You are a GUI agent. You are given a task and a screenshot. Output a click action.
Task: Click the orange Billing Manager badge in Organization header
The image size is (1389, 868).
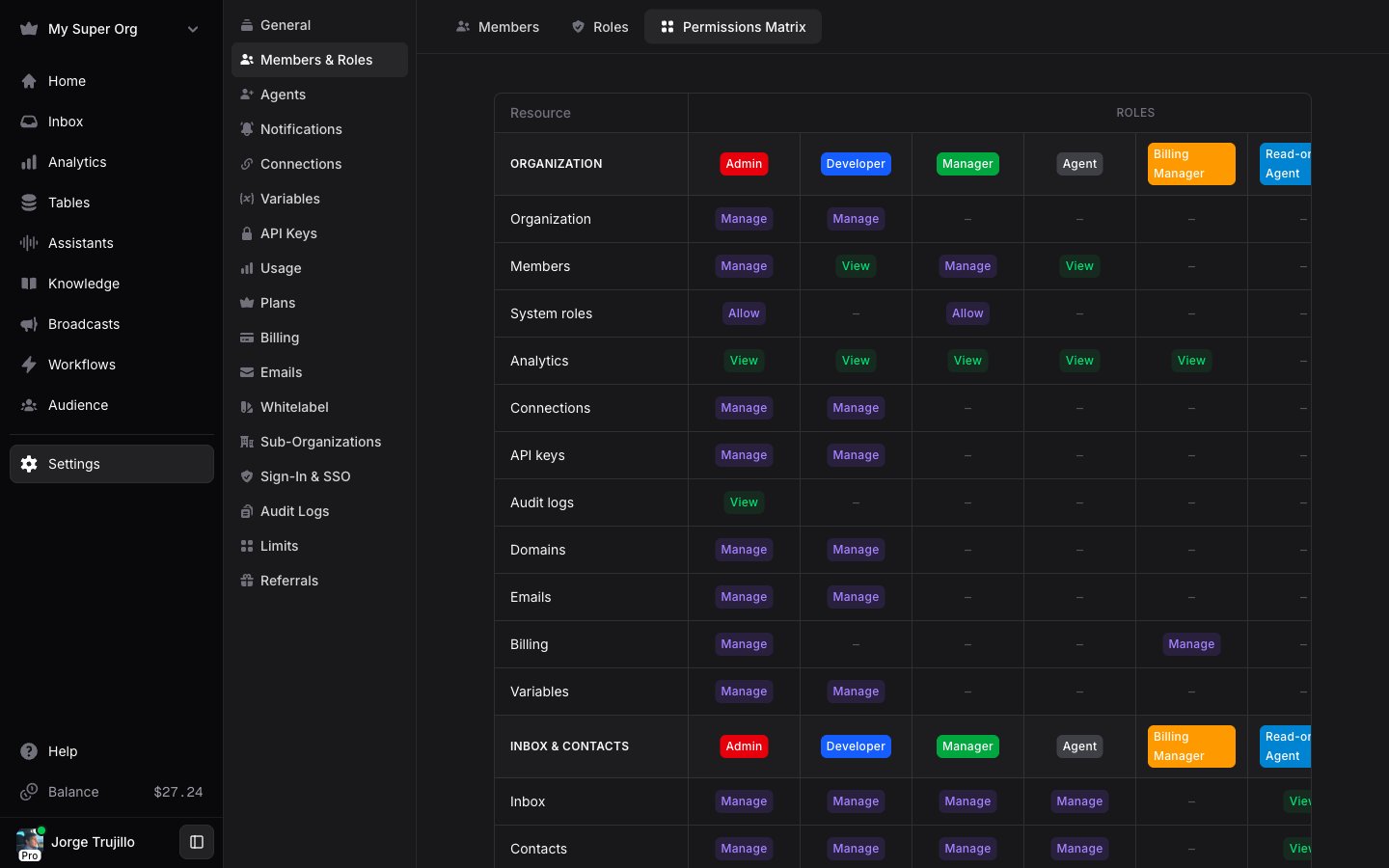[1191, 164]
